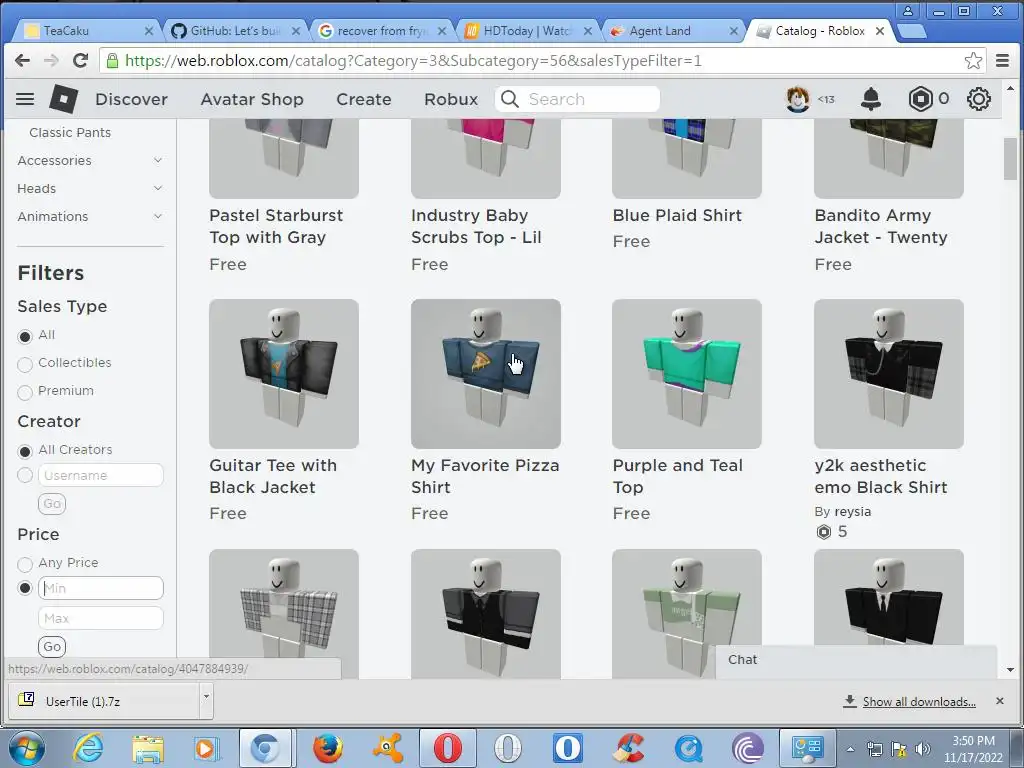Select the Premium radio button
Image resolution: width=1024 pixels, height=768 pixels.
(25, 392)
